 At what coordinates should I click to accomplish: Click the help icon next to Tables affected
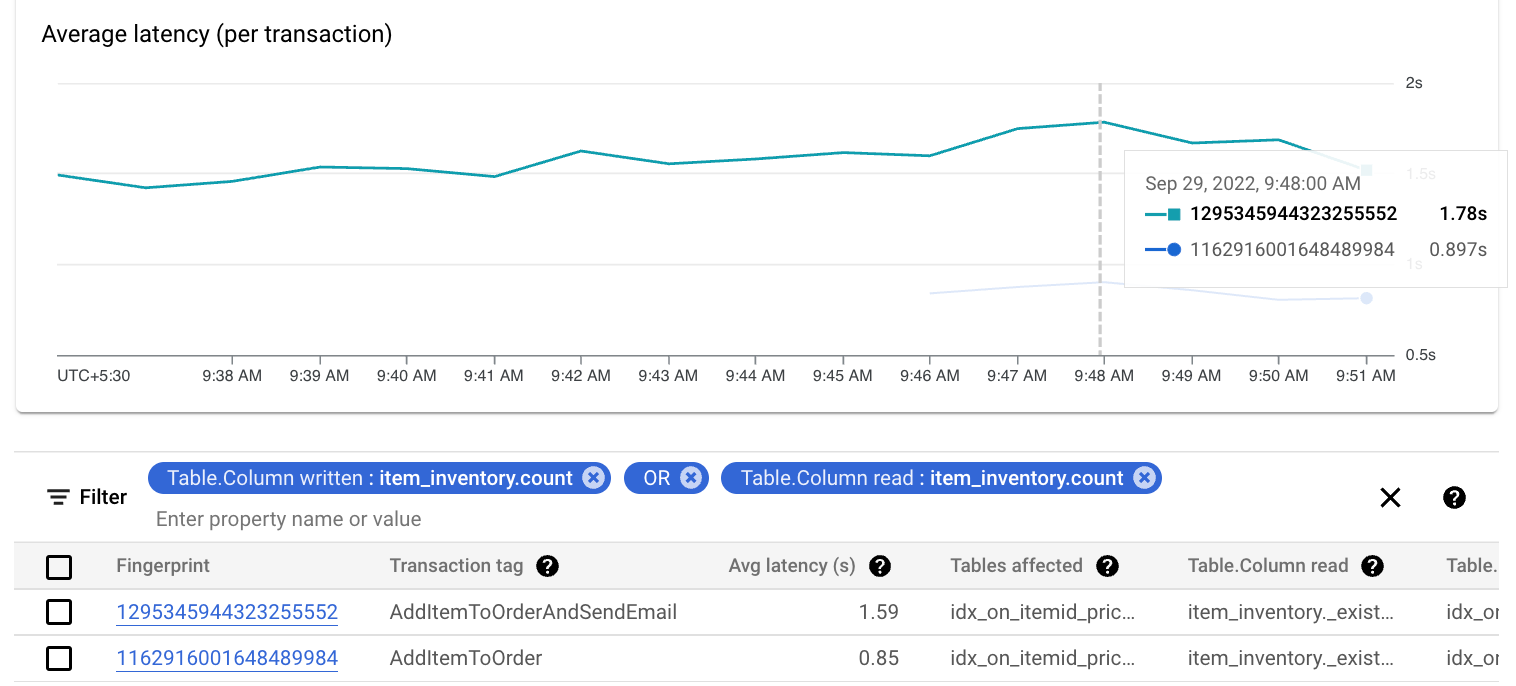click(1107, 566)
